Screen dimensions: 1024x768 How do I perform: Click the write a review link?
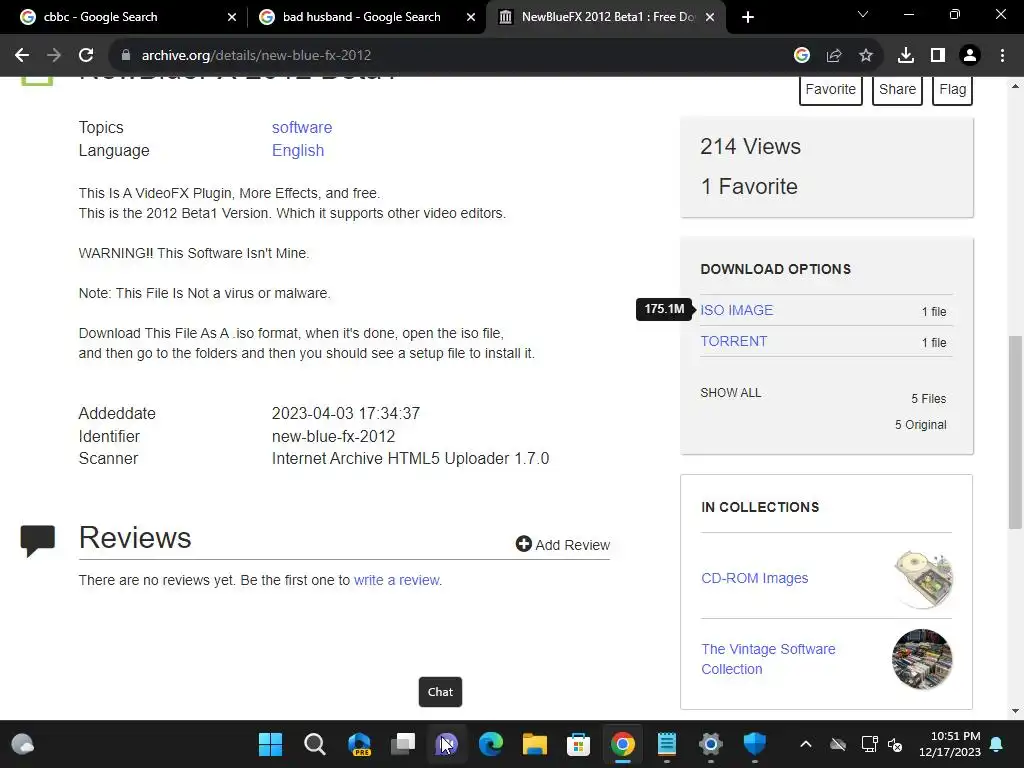(396, 580)
